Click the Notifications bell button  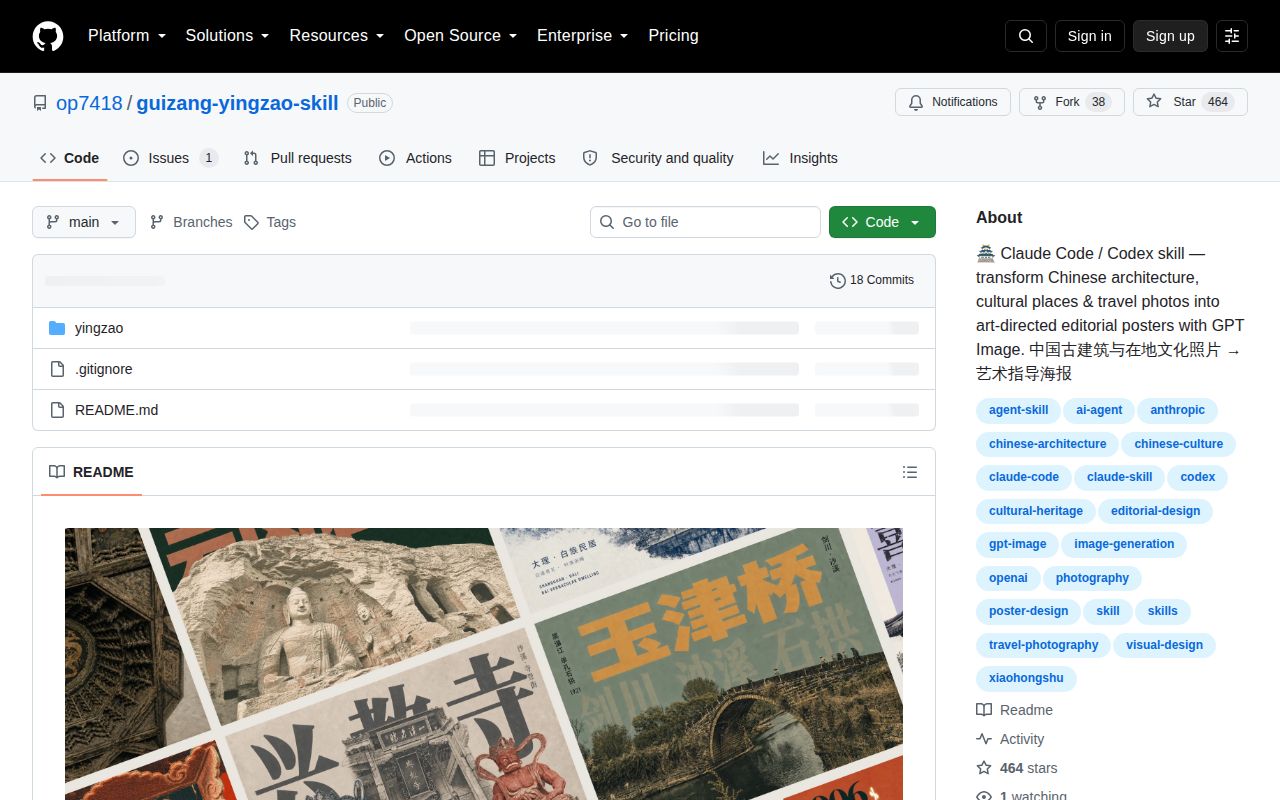tap(953, 102)
